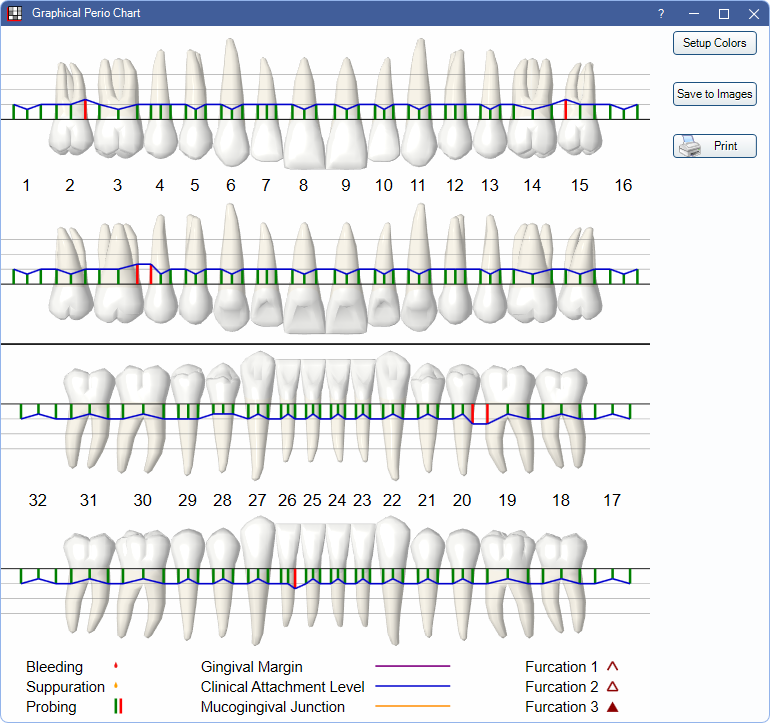The height and width of the screenshot is (723, 770).
Task: Click the Furcation 1 open caret symbol
Action: [613, 667]
